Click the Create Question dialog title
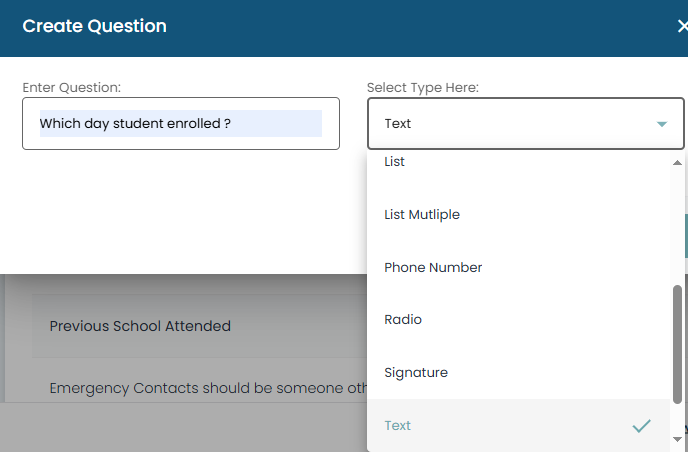The height and width of the screenshot is (452, 688). [94, 26]
